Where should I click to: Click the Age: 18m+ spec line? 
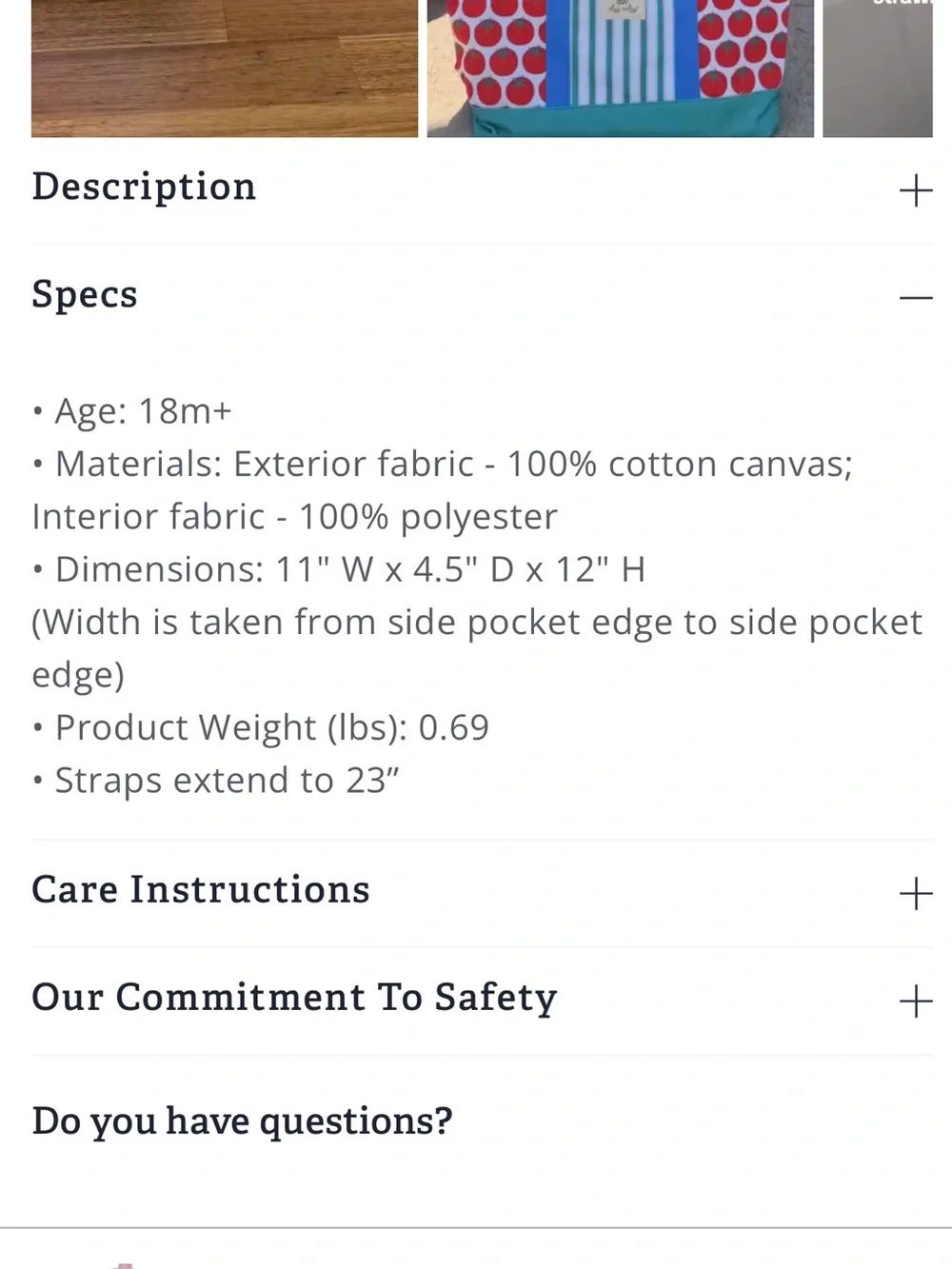(132, 411)
